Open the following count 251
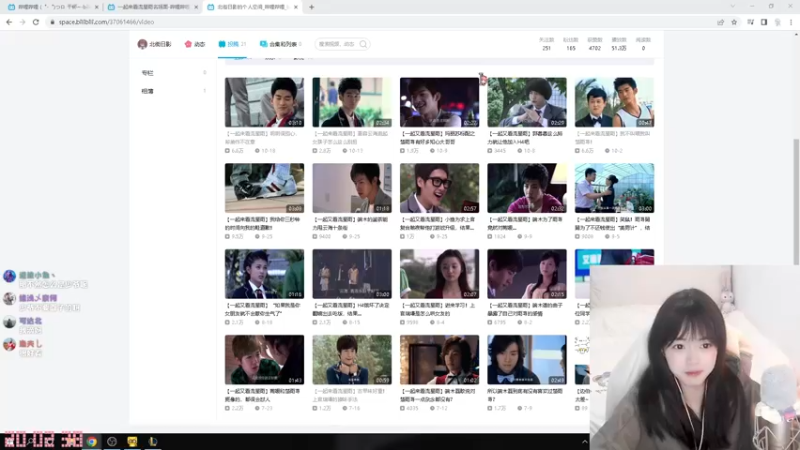Viewport: 800px width, 450px height. [546, 44]
